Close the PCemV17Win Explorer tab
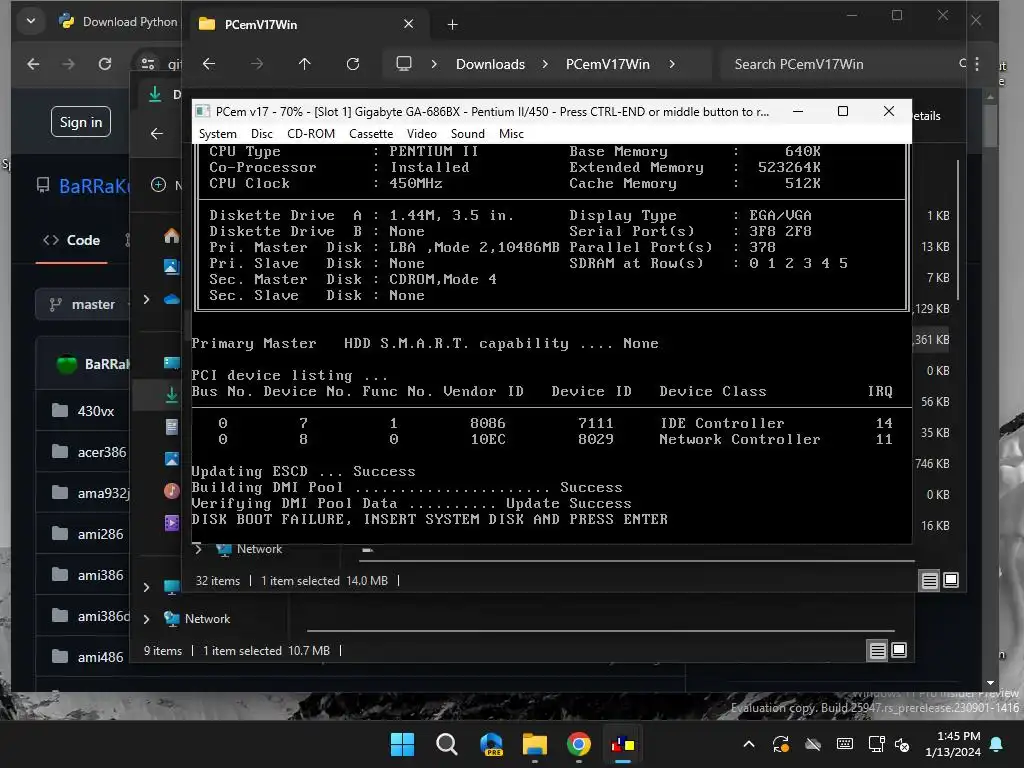 tap(409, 24)
